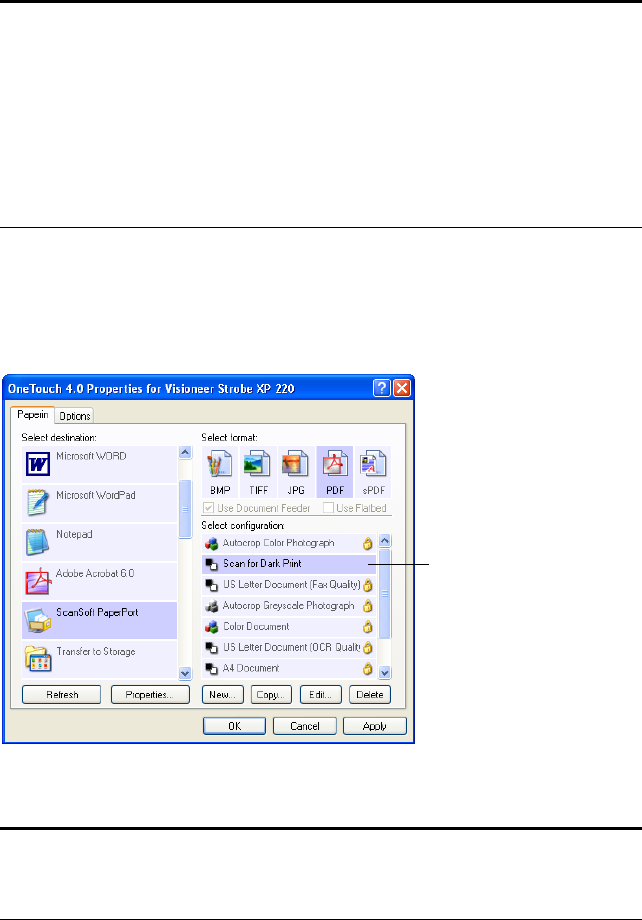The image size is (642, 920).
Task: Select the A4 Document configuration text
Action: (x=251, y=668)
